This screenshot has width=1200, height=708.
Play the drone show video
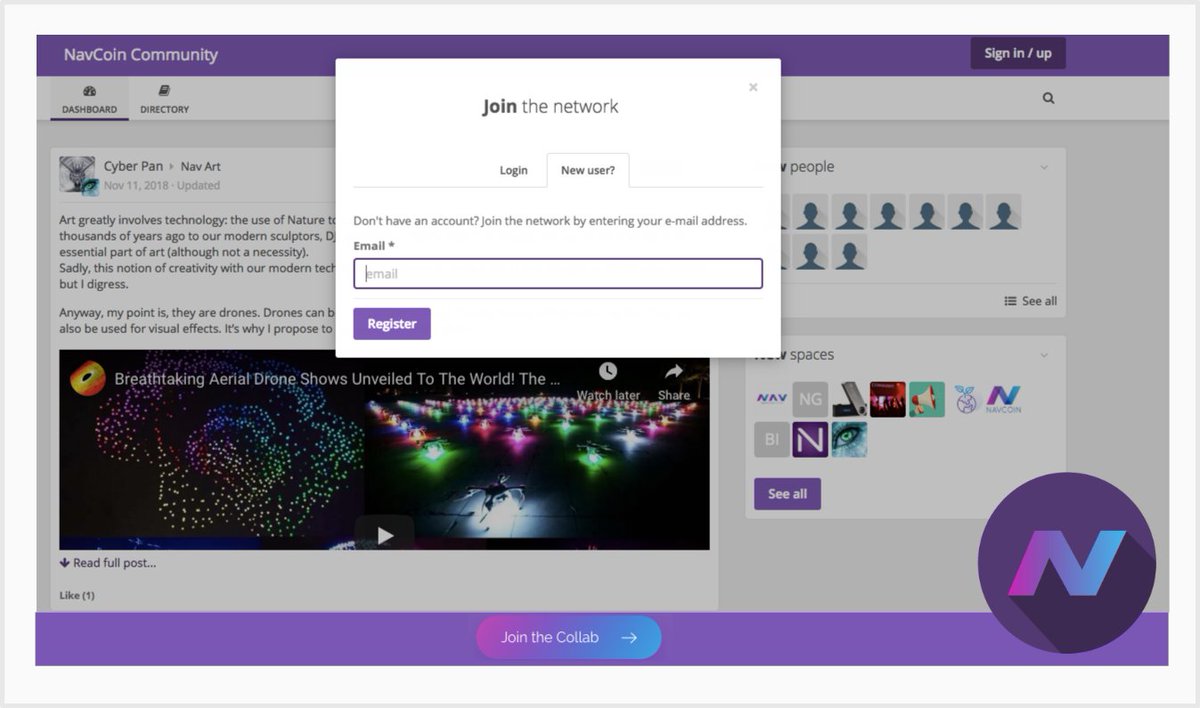pos(384,535)
